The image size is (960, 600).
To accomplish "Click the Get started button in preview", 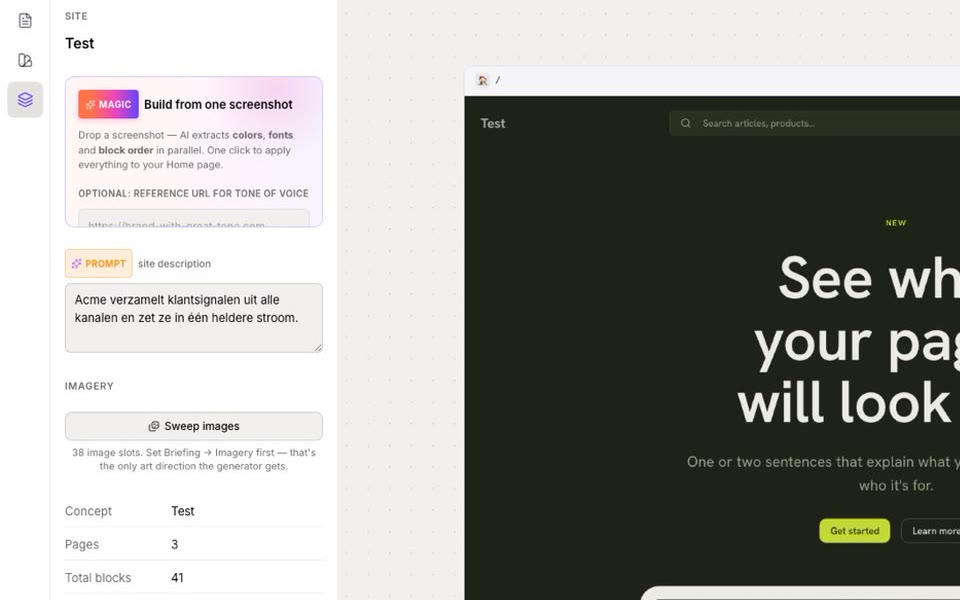I will tap(854, 531).
